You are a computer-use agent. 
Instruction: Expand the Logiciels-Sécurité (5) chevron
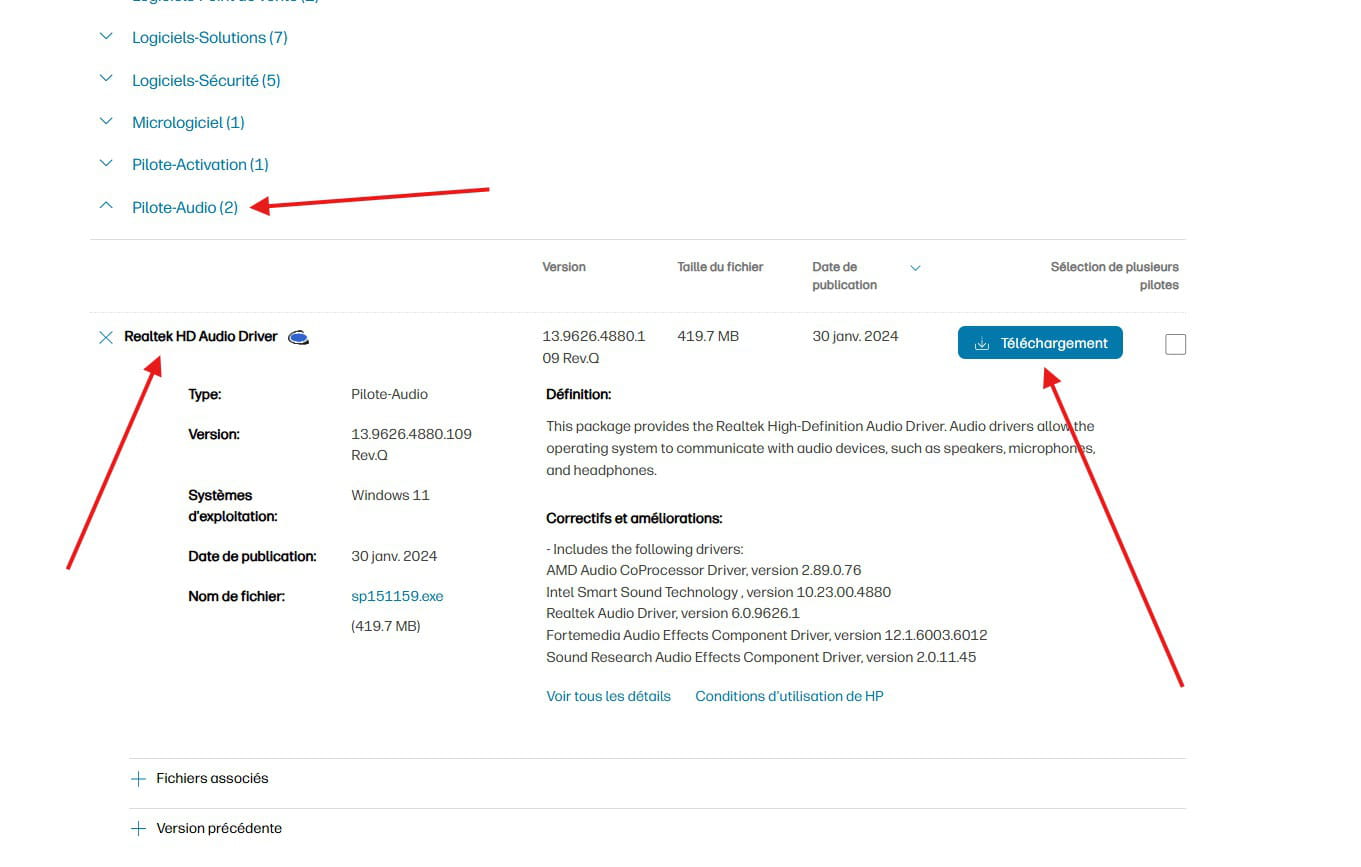pos(106,79)
